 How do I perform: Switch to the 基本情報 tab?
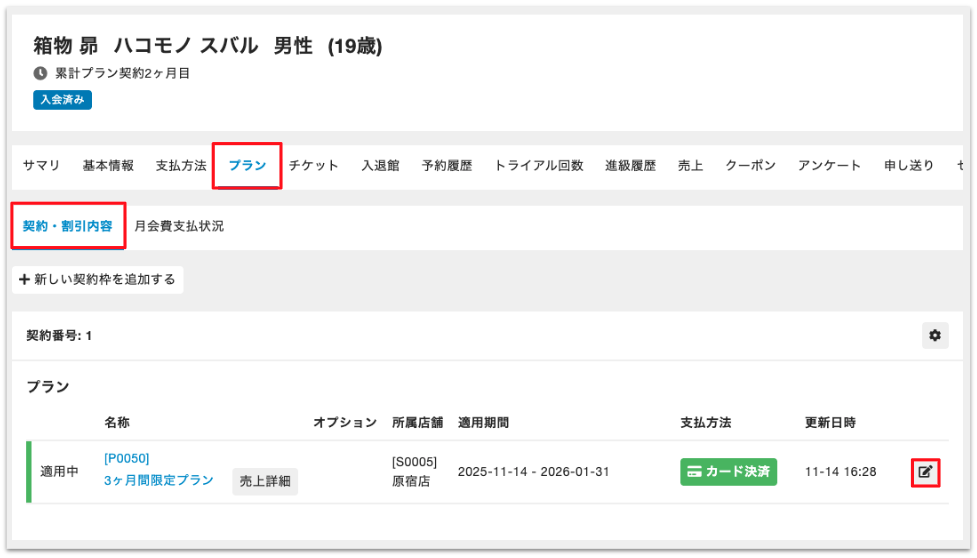pos(108,166)
